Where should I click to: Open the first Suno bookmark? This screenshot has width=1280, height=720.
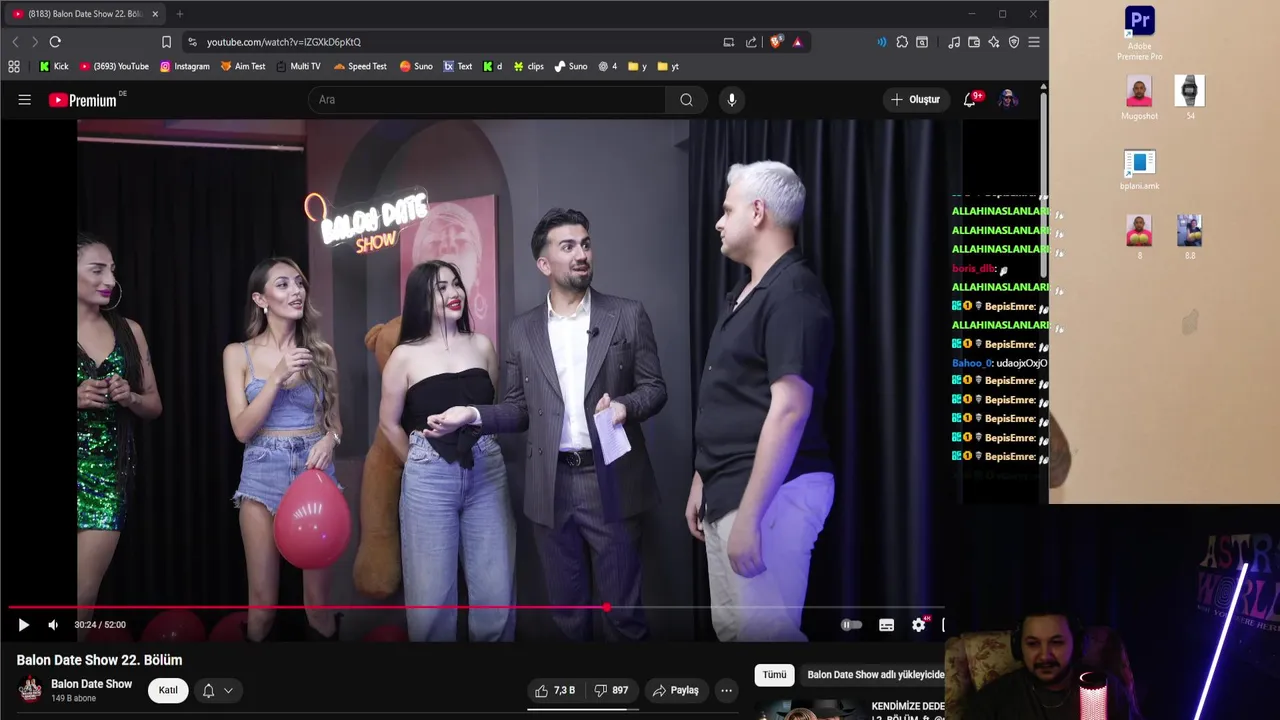(416, 66)
